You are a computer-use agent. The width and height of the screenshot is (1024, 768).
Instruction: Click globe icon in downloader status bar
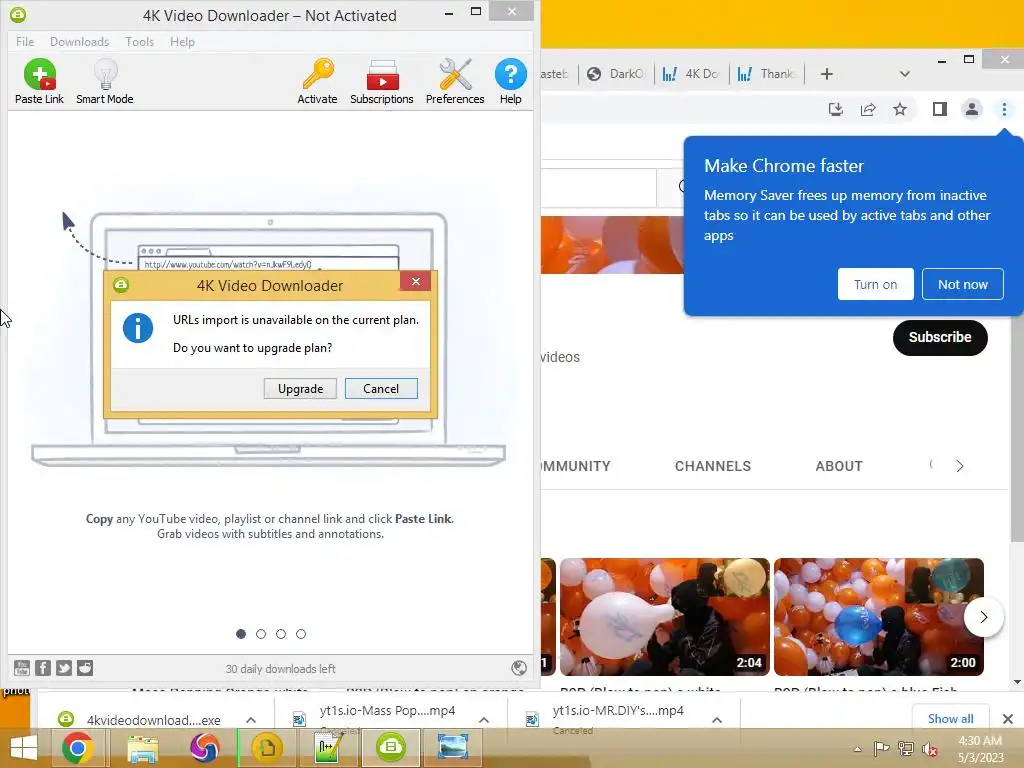[519, 667]
